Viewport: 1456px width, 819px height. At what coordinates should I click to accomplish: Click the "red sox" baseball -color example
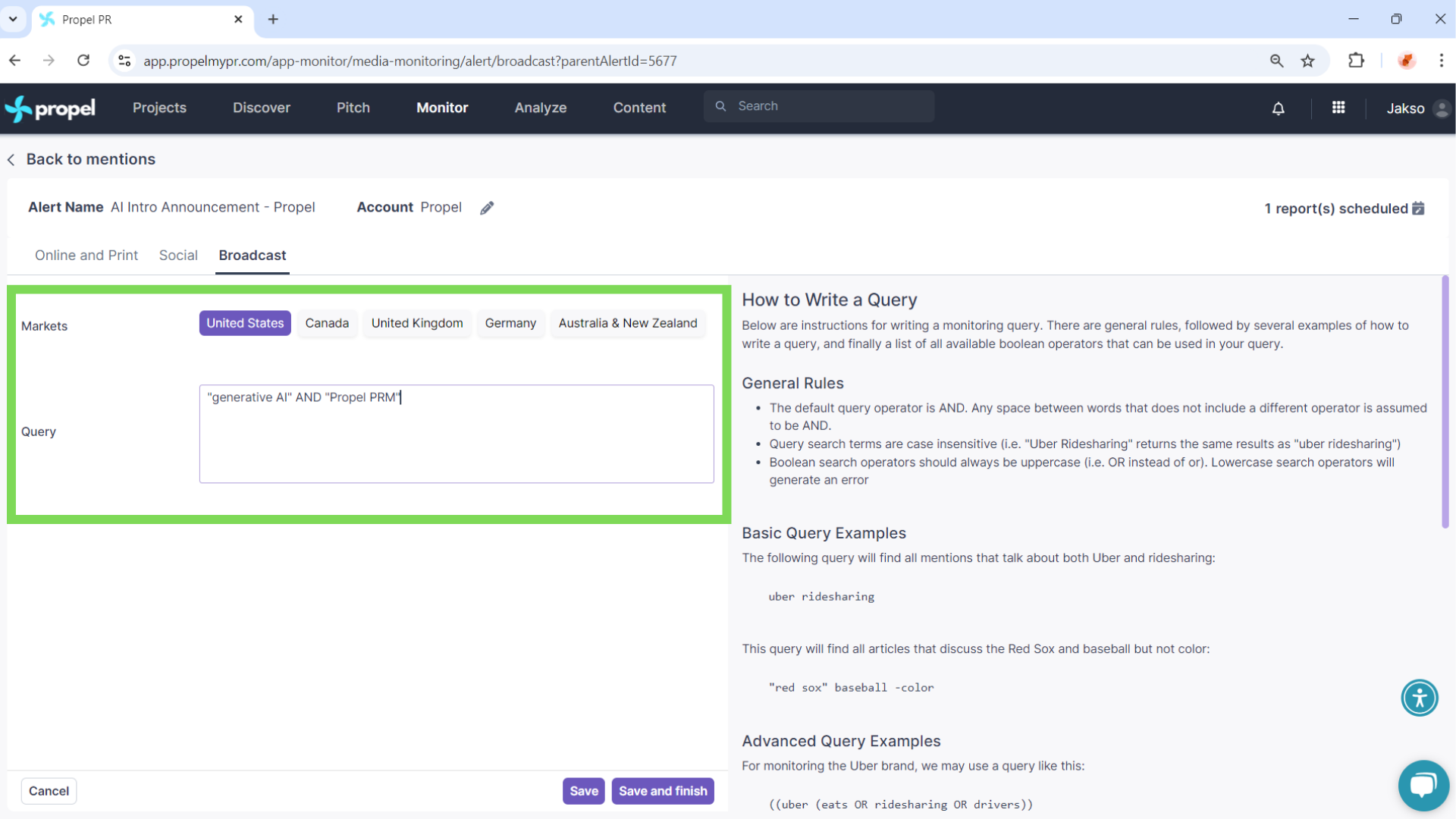pyautogui.click(x=851, y=688)
